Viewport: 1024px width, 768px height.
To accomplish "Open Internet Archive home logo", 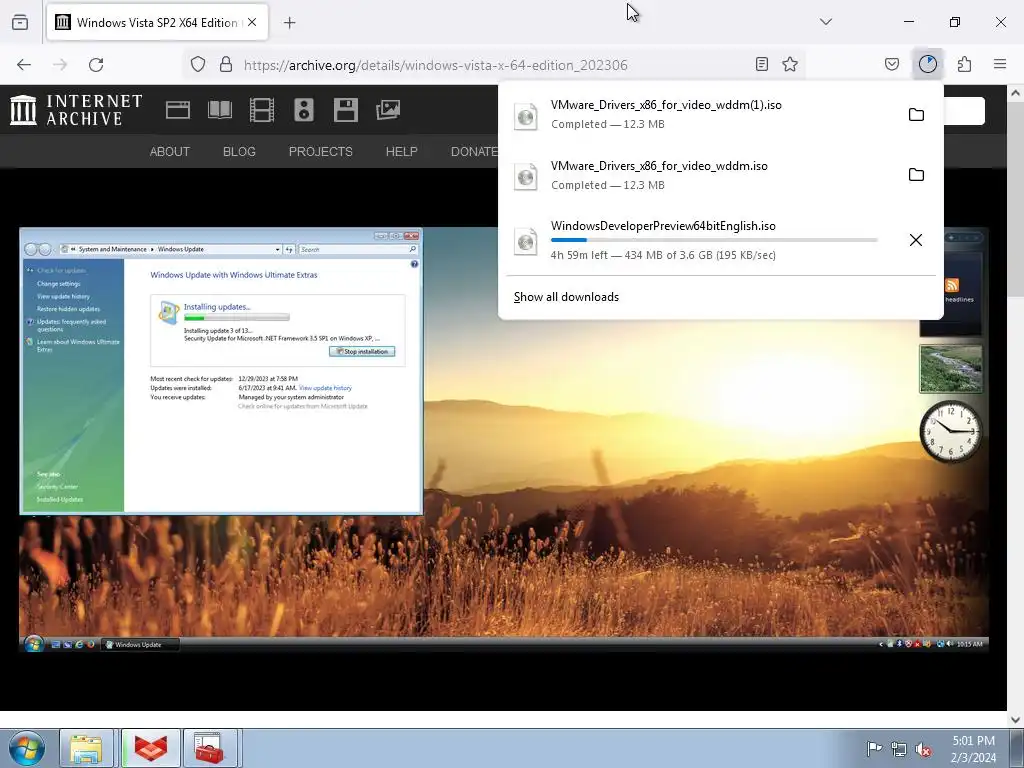I will [x=76, y=110].
